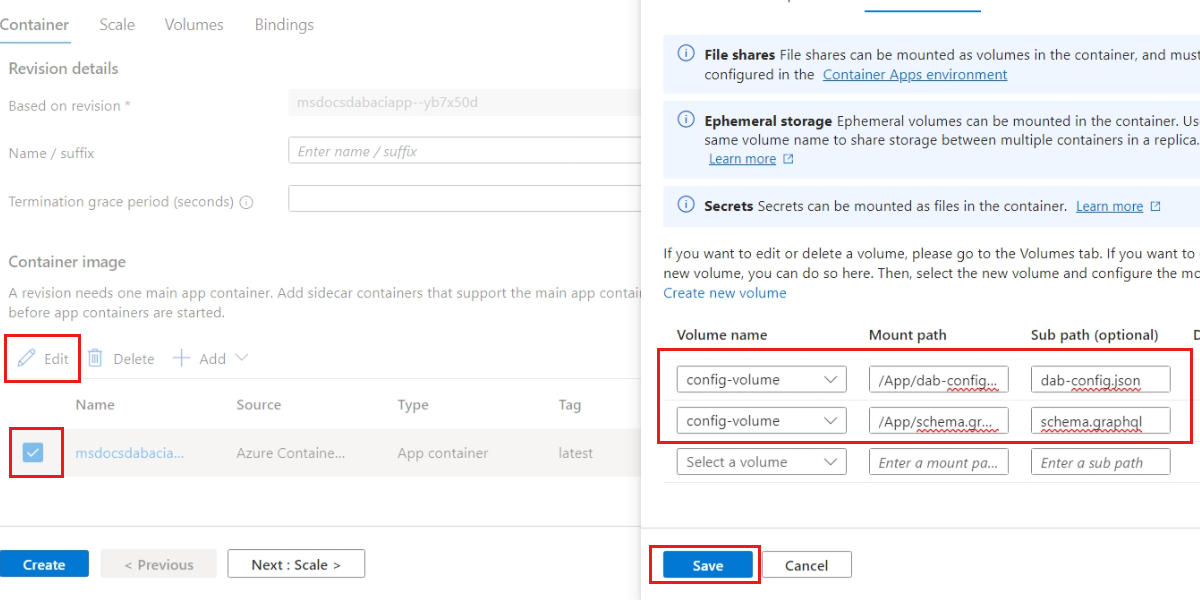Screen dimensions: 1200x600
Task: Open the Create new volume link
Action: click(725, 292)
